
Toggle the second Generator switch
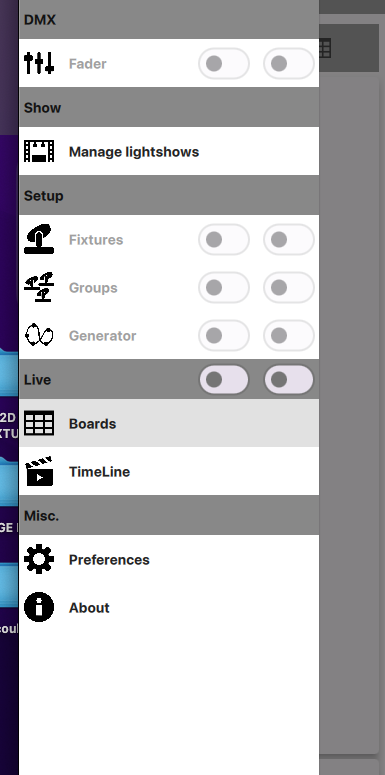pos(289,335)
